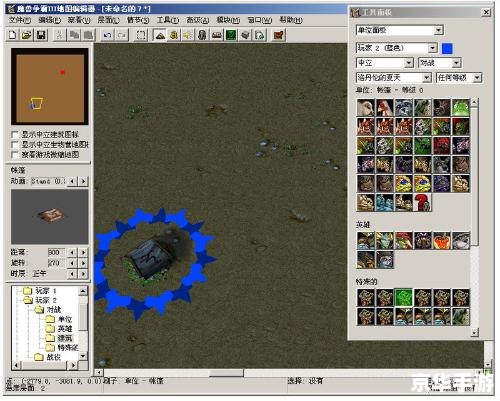The height and width of the screenshot is (401, 500).
Task: Expand the 单位面板 palette type dropdown
Action: tap(400, 30)
